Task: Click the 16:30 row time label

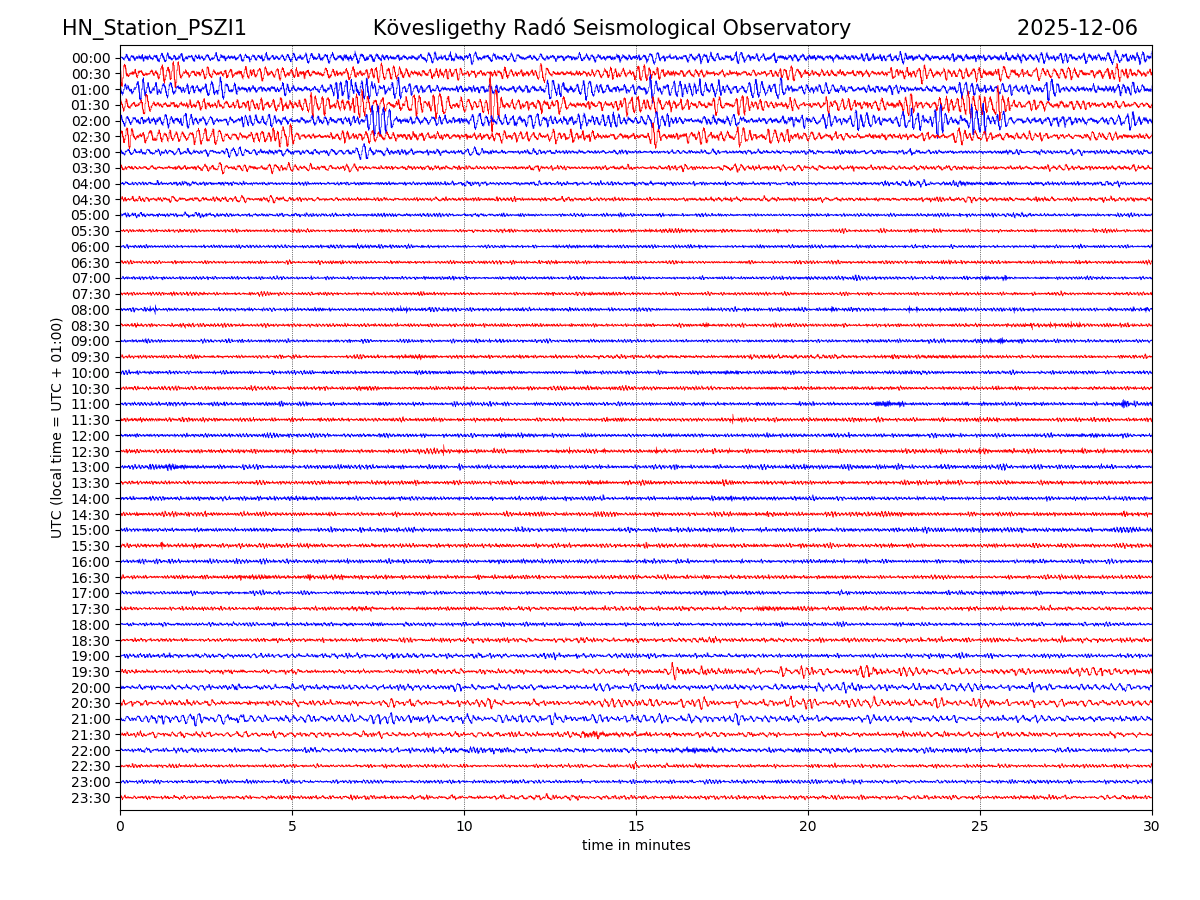Action: point(91,578)
